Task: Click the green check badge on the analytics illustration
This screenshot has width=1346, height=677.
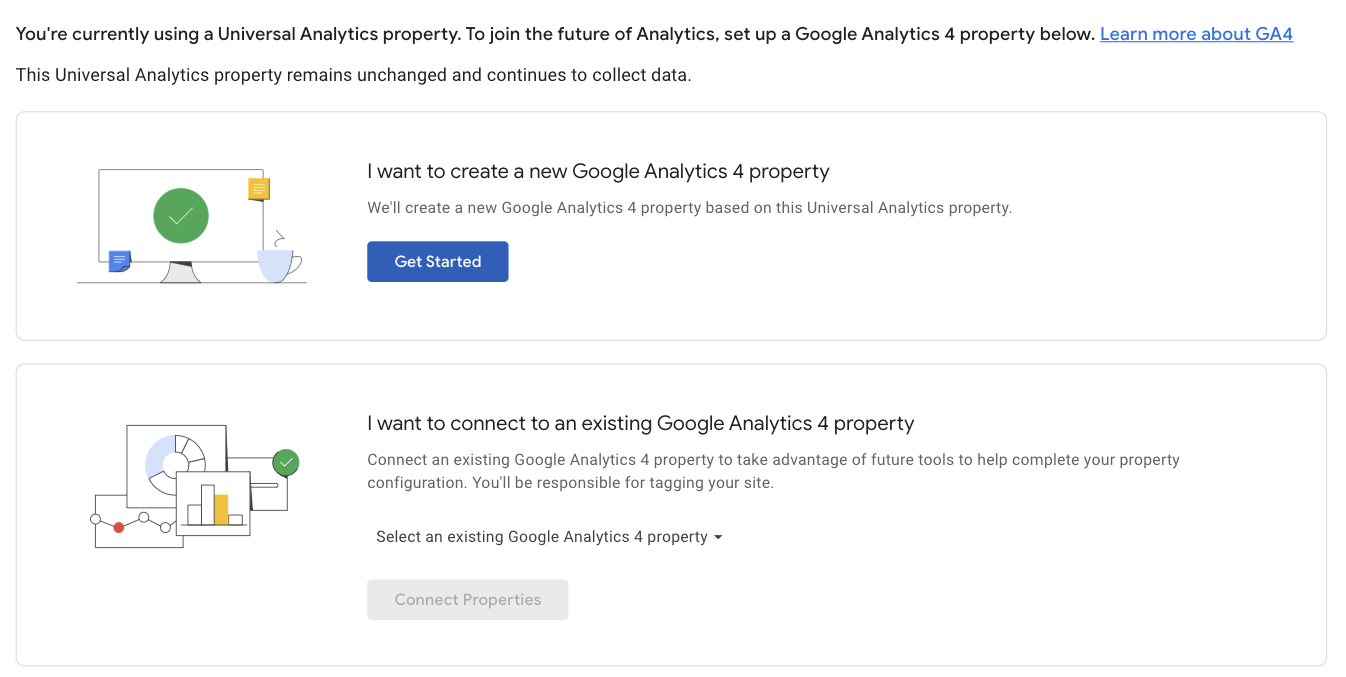Action: pyautogui.click(x=286, y=462)
